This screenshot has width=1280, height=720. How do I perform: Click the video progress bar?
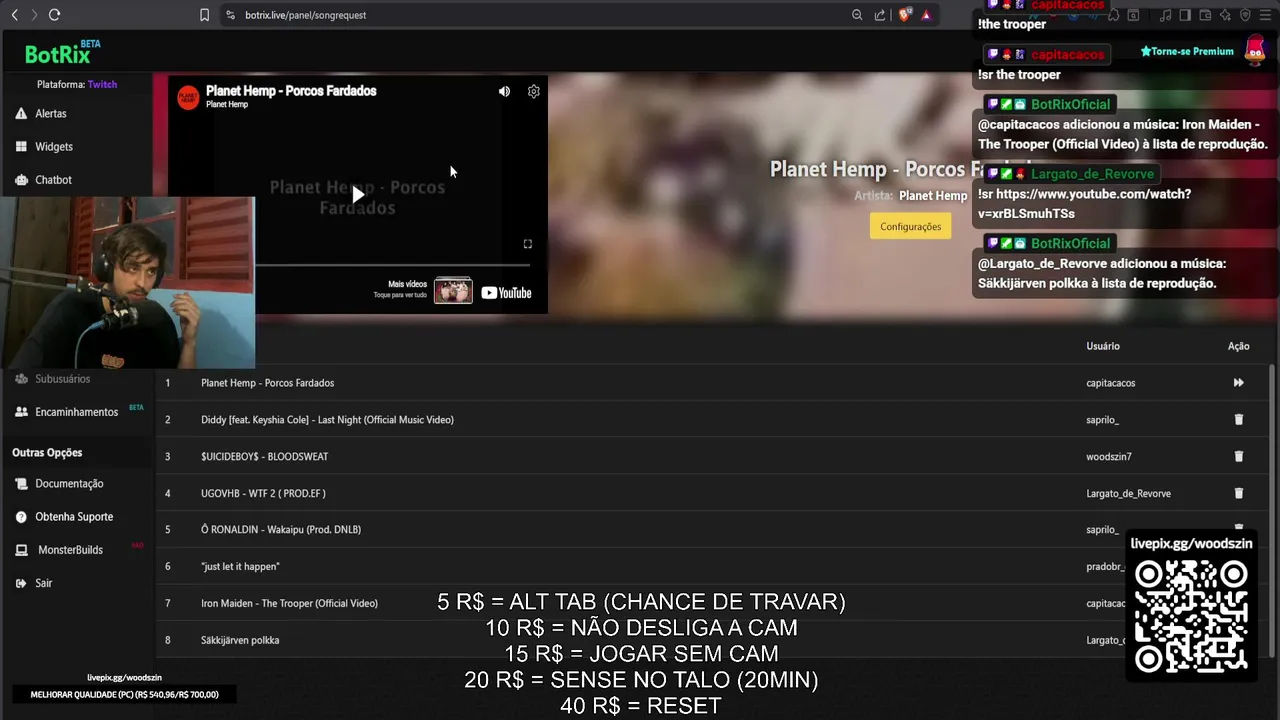pos(393,265)
